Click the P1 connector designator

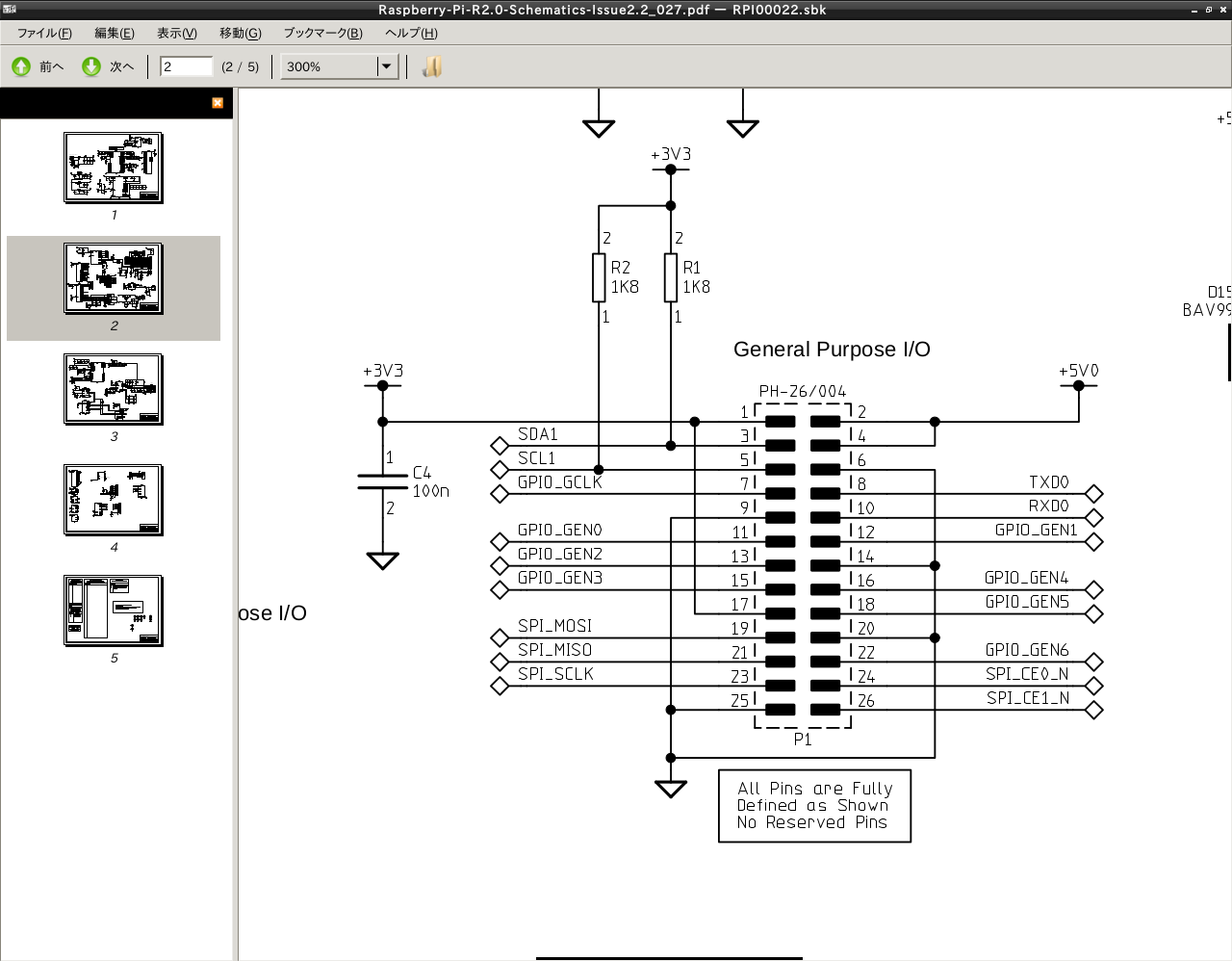tap(803, 740)
